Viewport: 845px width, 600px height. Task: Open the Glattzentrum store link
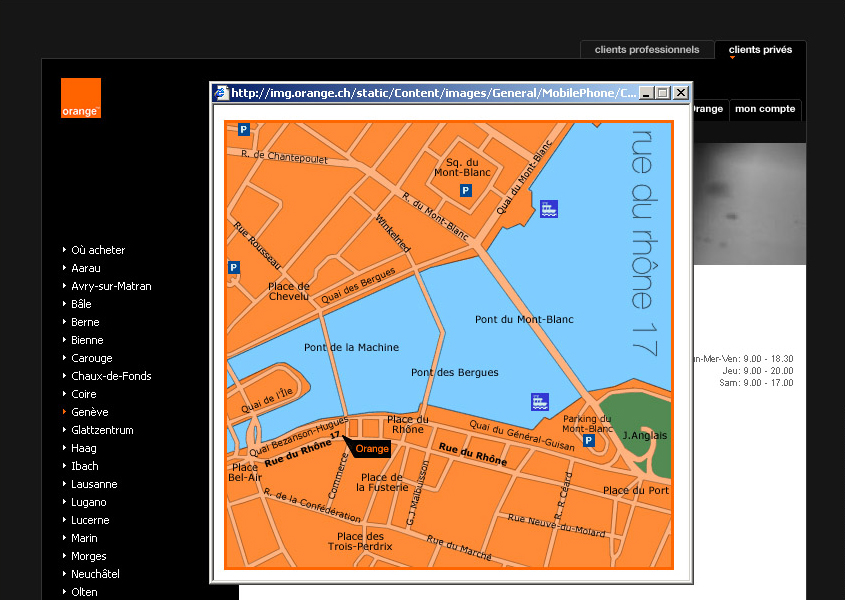click(x=102, y=430)
